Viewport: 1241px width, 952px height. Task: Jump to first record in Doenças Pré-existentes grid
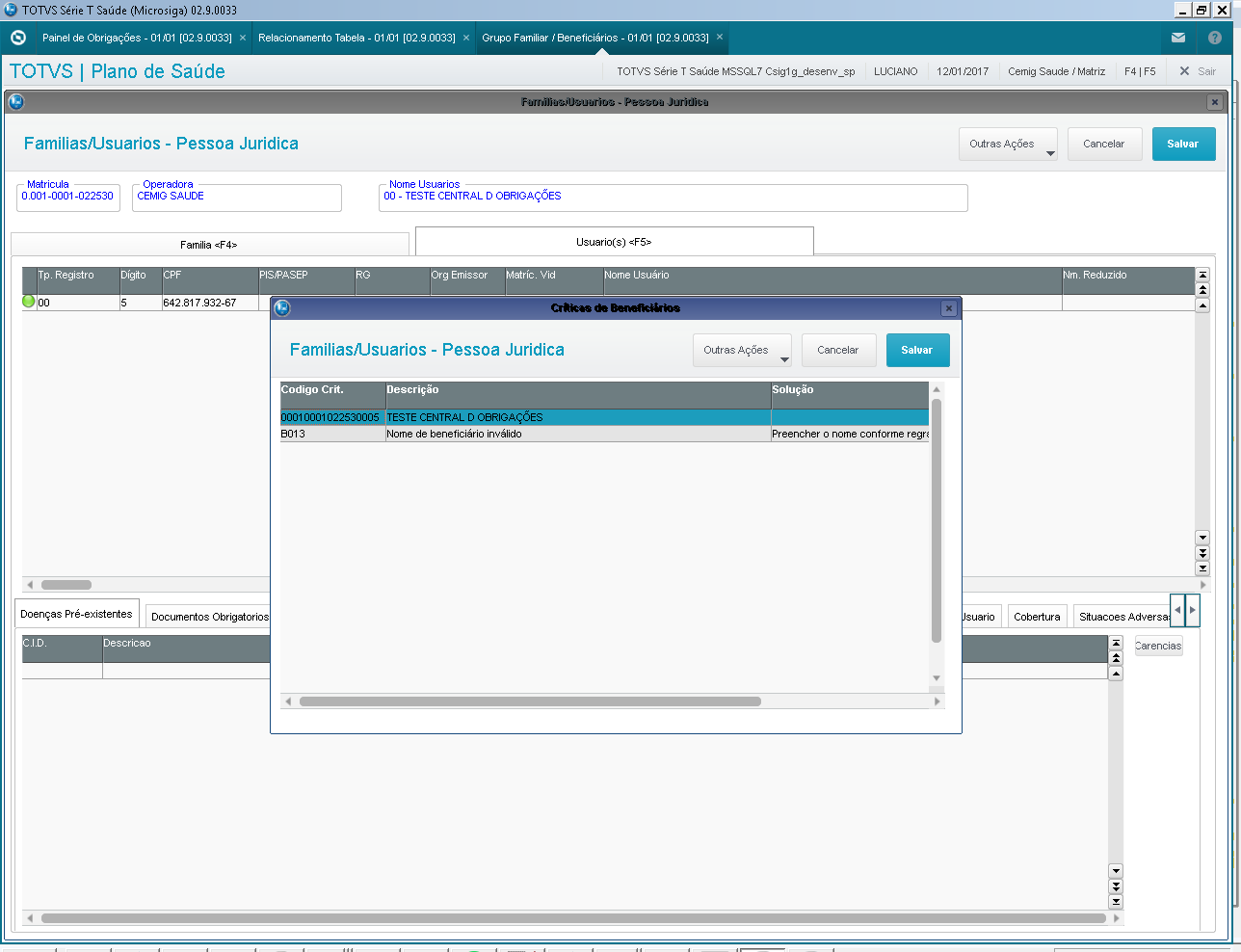pos(1116,643)
